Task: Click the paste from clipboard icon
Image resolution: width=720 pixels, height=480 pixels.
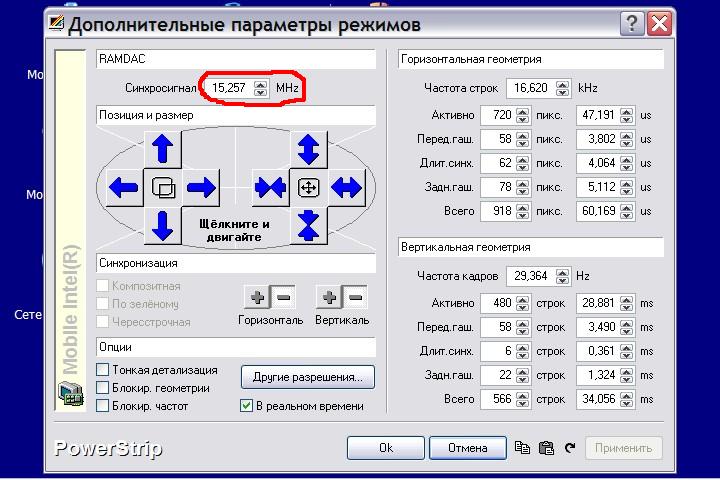Action: point(546,448)
